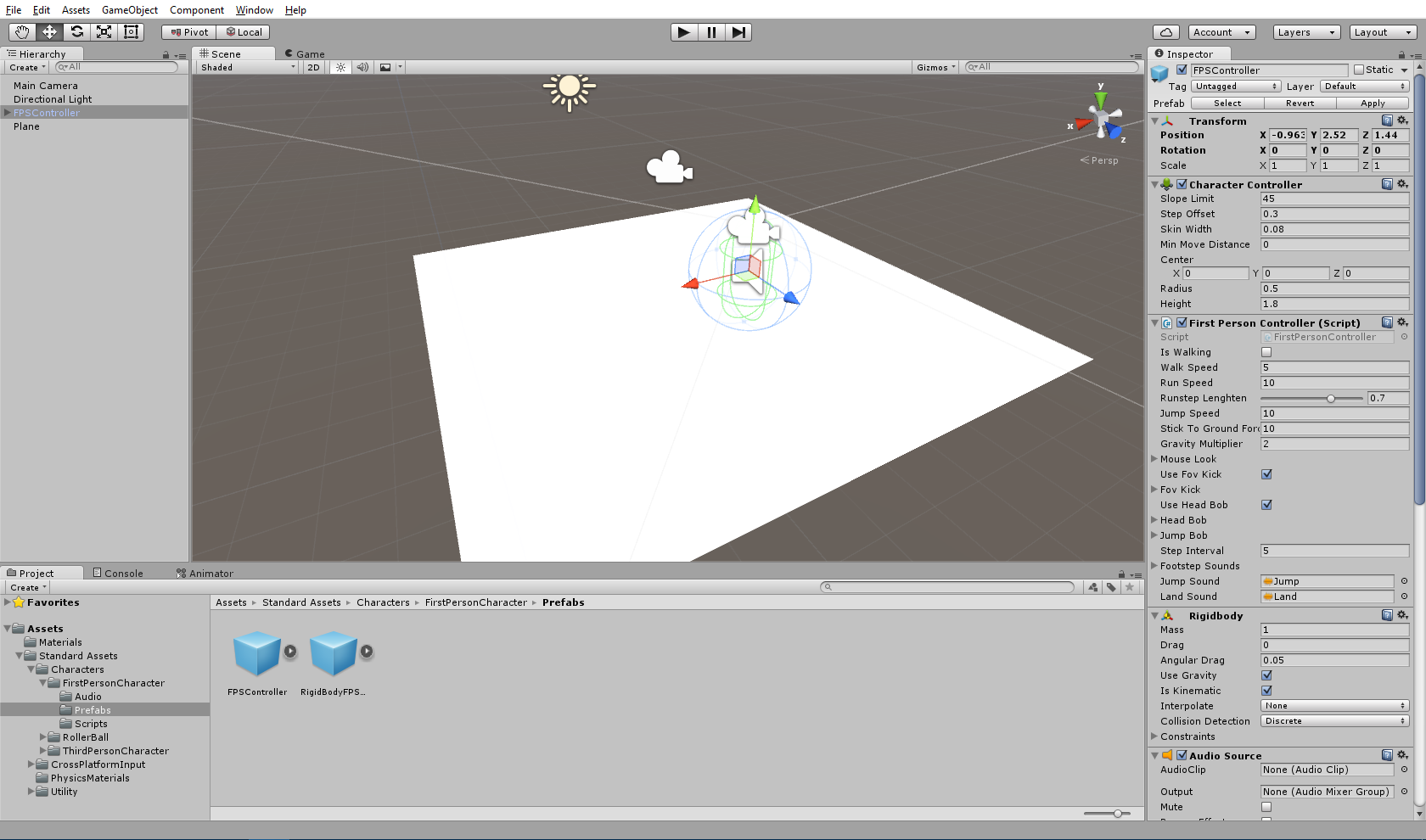Toggle scene effects image icon

coord(385,67)
